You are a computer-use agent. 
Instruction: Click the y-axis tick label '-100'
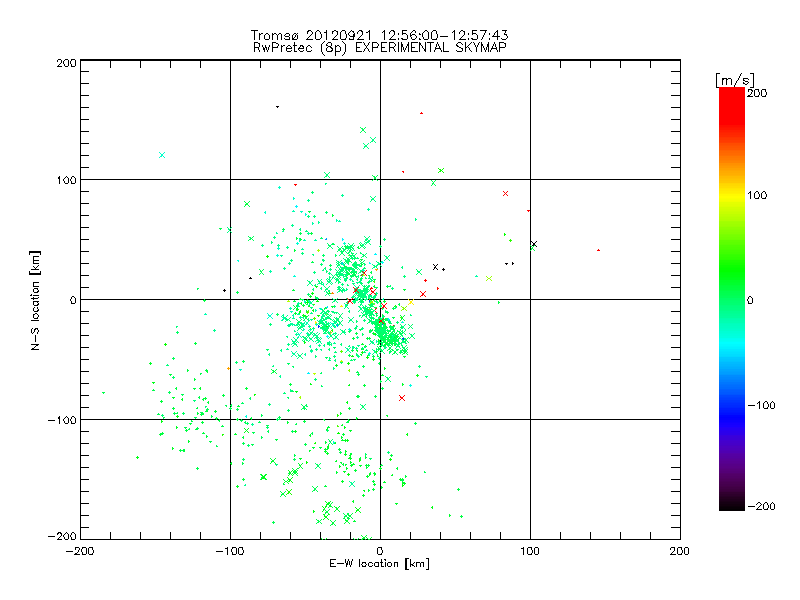[62, 420]
